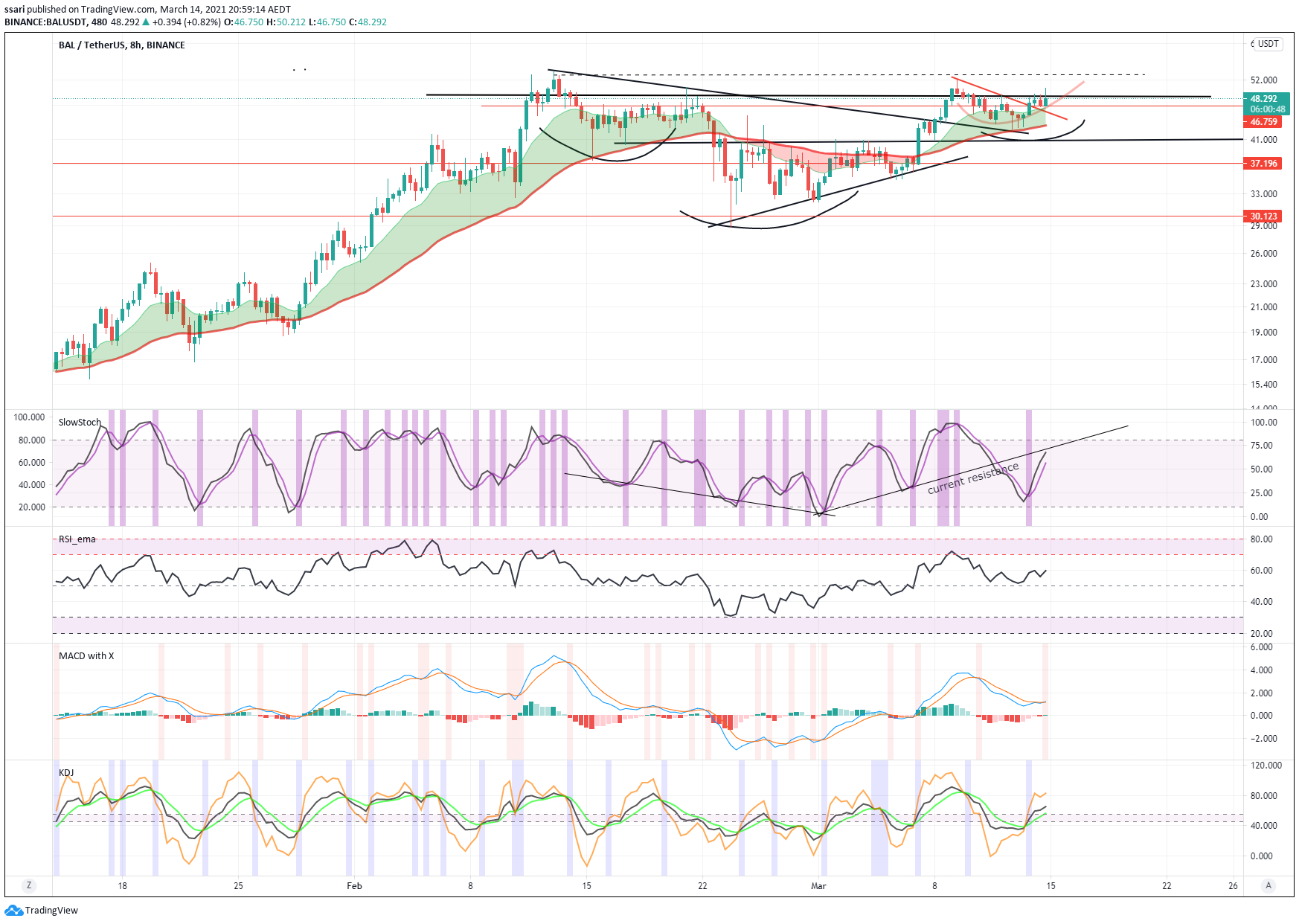Click the '25' date label on time axis
The height and width of the screenshot is (924, 1299).
pos(238,886)
